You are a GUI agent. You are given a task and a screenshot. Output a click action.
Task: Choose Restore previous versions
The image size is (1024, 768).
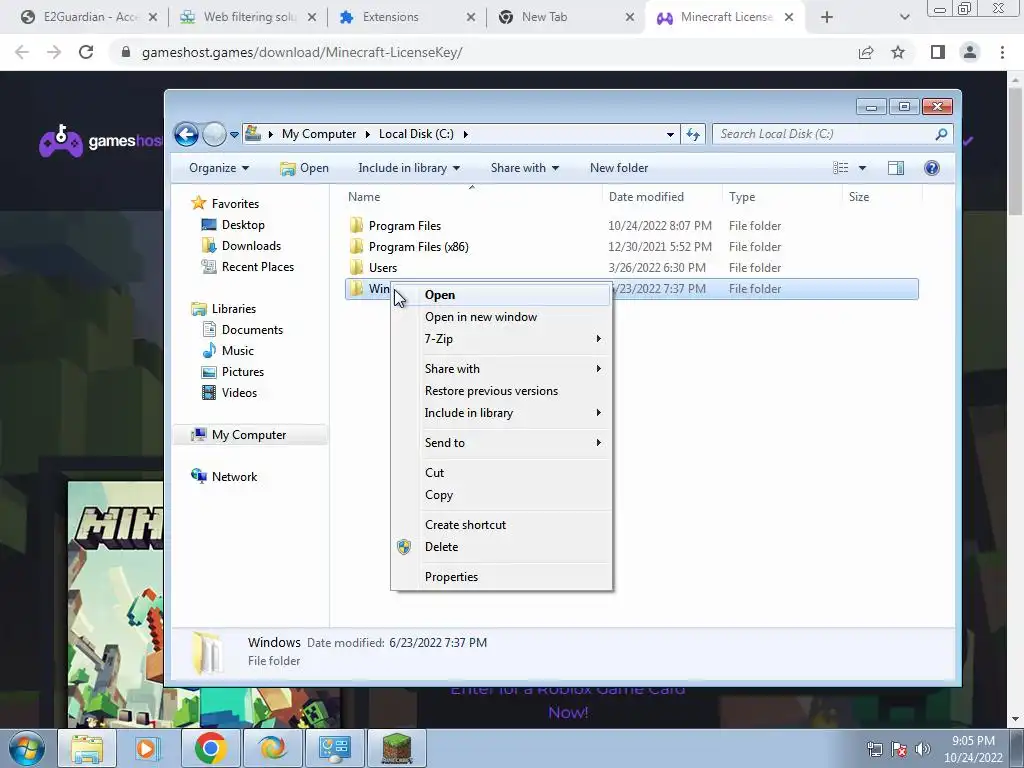501,391
